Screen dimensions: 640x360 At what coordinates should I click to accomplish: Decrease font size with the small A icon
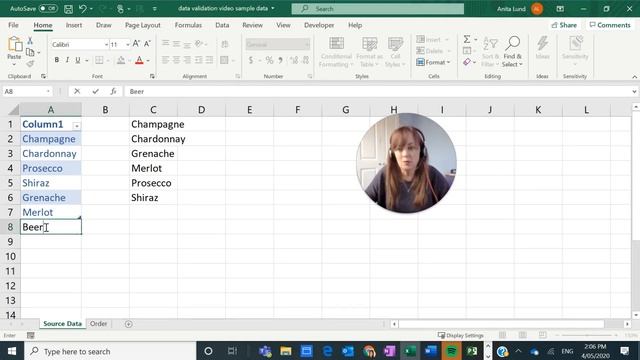pyautogui.click(x=147, y=44)
